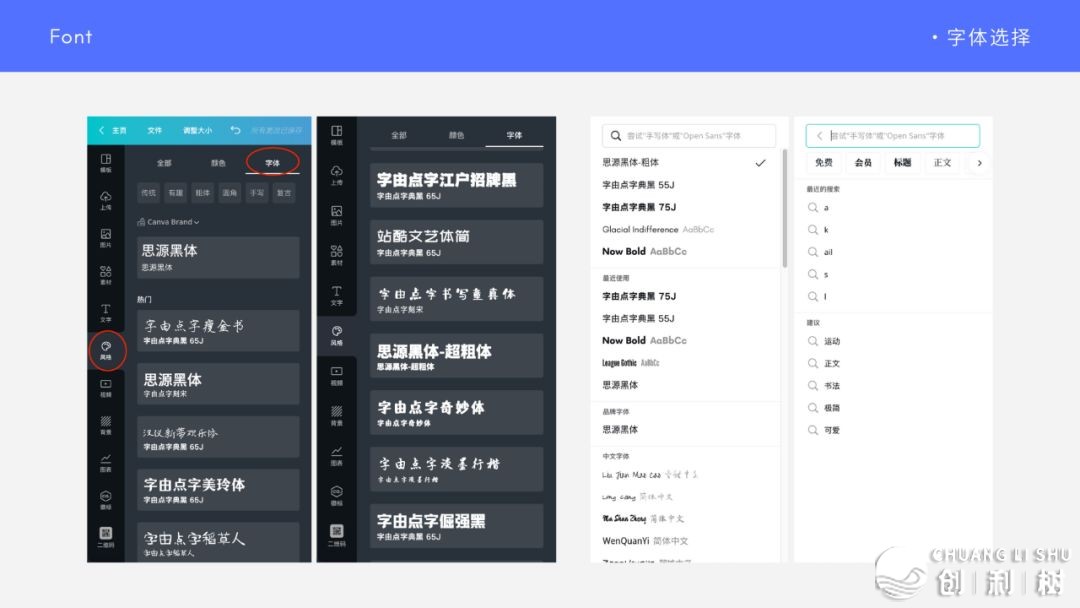Click the search icon next to recent search 'k'
Screen dimensions: 1080x608
coord(813,230)
